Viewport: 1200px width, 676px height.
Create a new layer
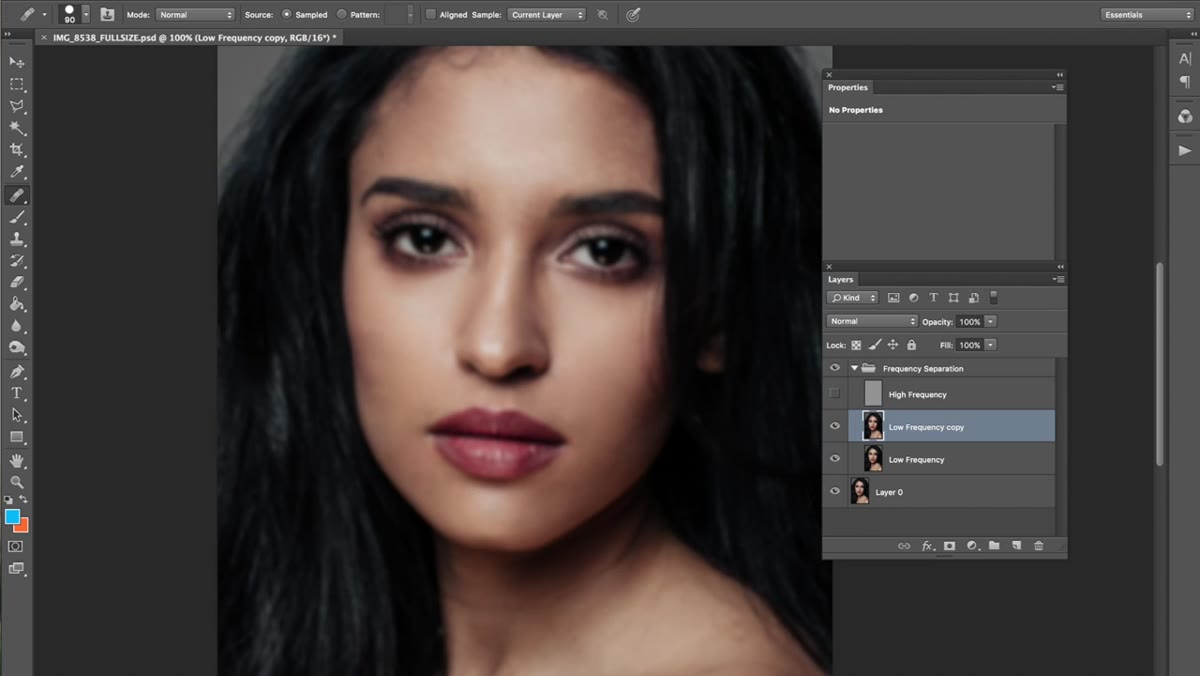(x=1016, y=546)
